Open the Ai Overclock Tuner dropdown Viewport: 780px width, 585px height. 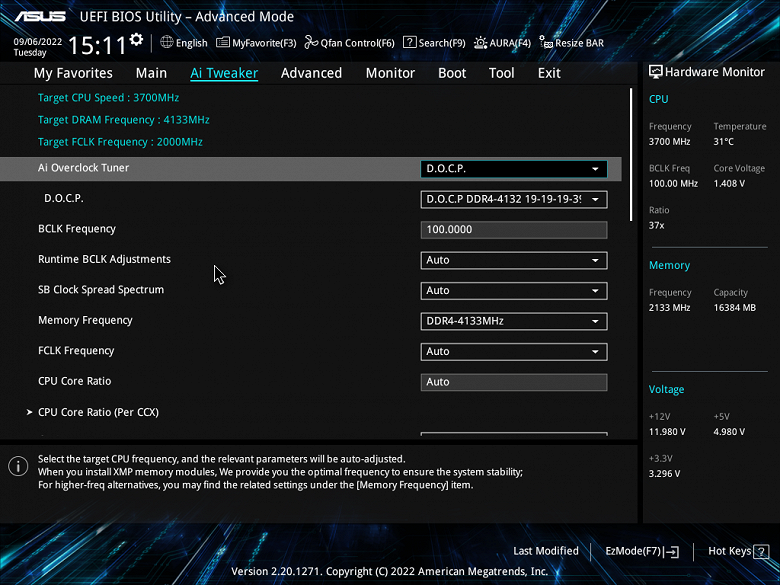click(x=514, y=169)
